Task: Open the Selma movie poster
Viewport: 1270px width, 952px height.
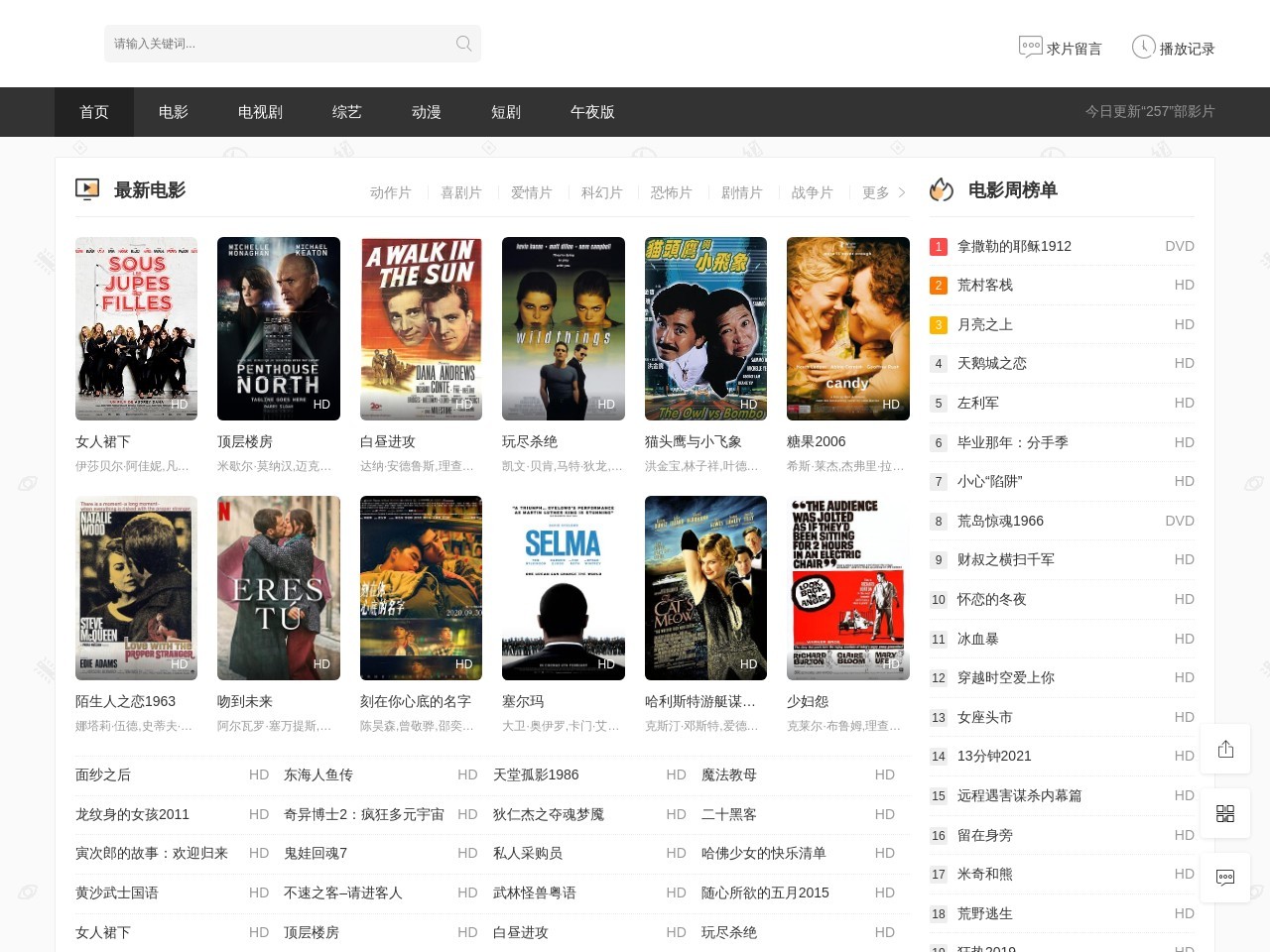Action: coord(563,588)
